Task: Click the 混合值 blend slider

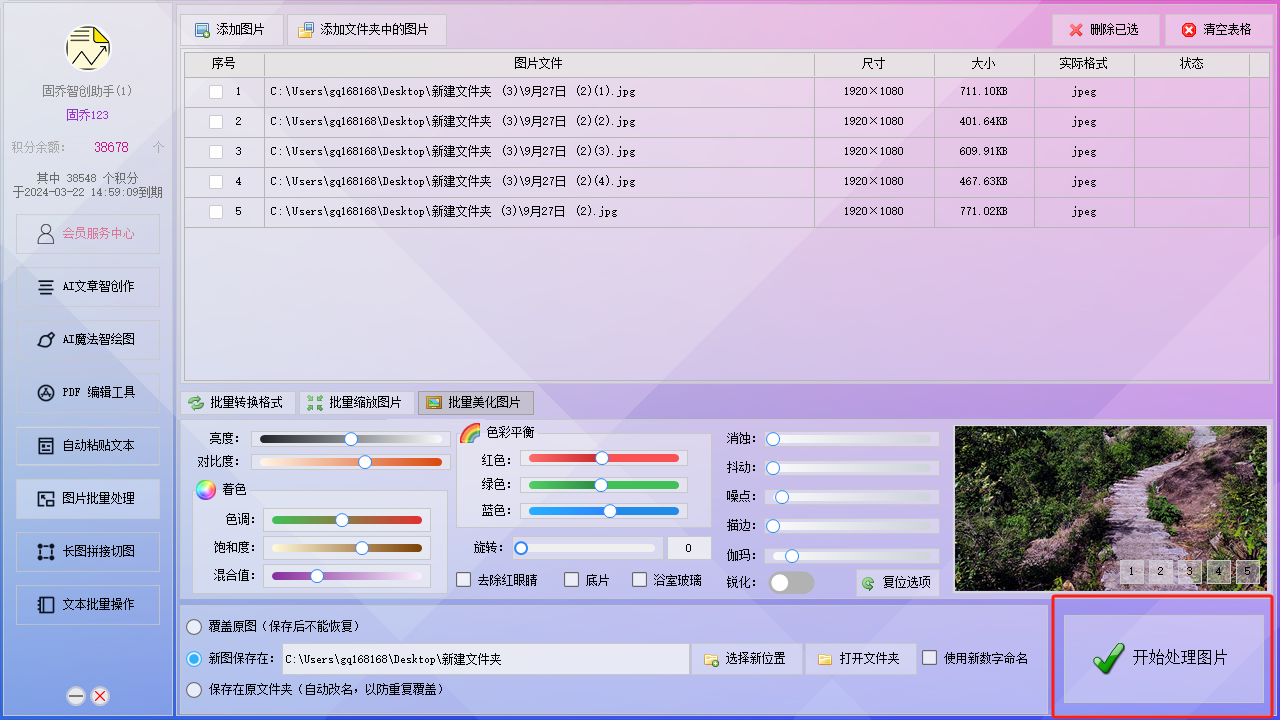Action: tap(347, 576)
